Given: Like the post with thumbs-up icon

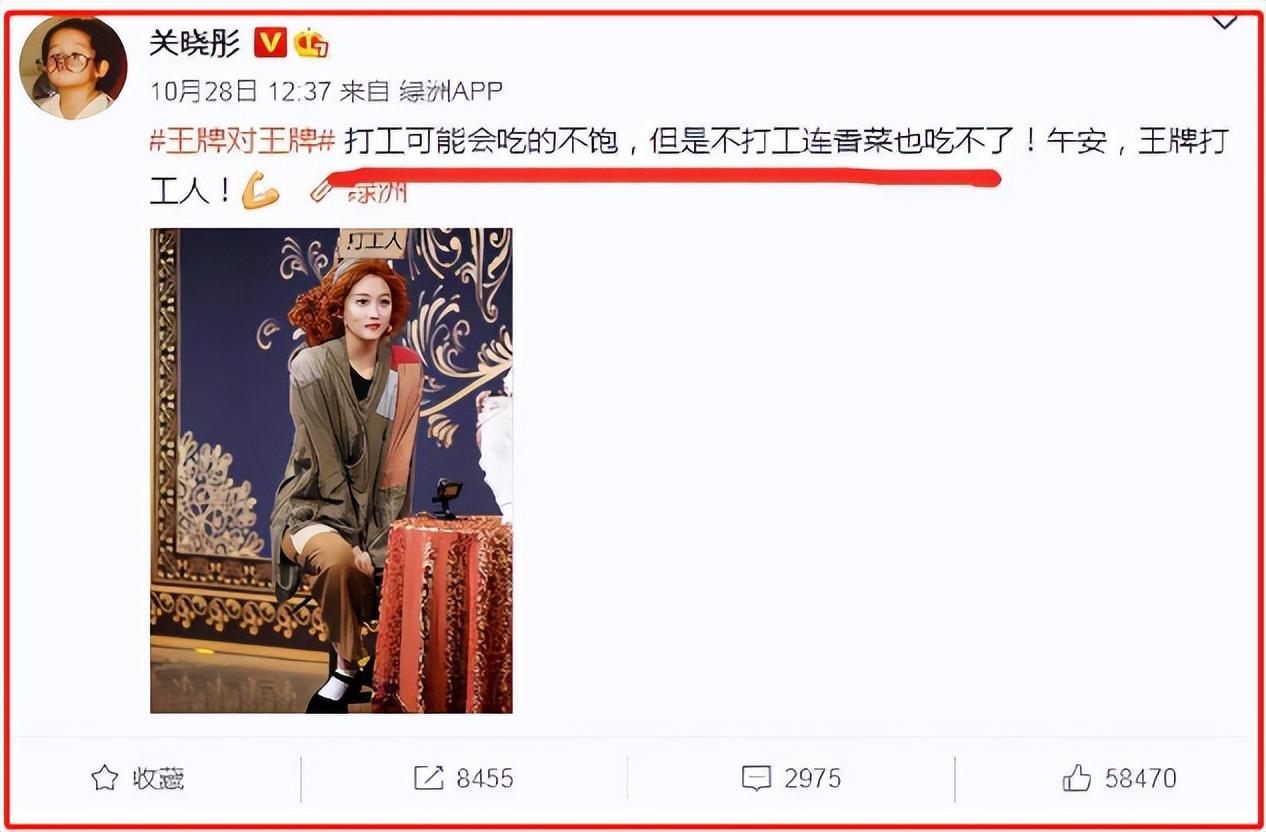Looking at the screenshot, I should click(1077, 777).
